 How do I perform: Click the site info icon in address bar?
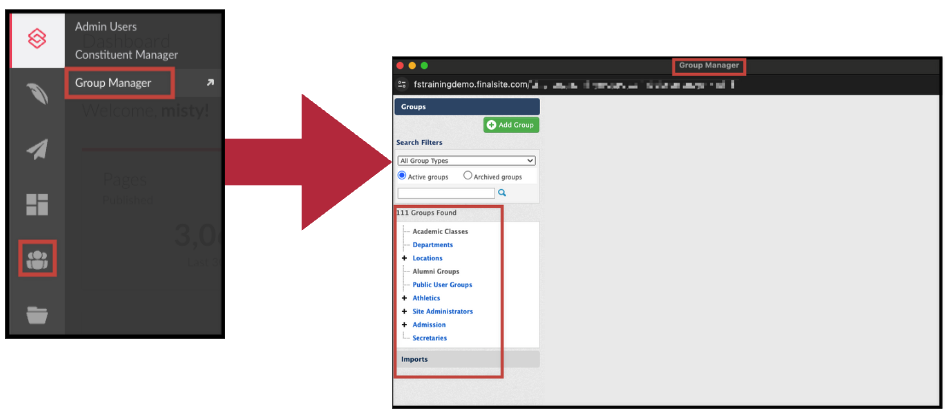tap(402, 85)
